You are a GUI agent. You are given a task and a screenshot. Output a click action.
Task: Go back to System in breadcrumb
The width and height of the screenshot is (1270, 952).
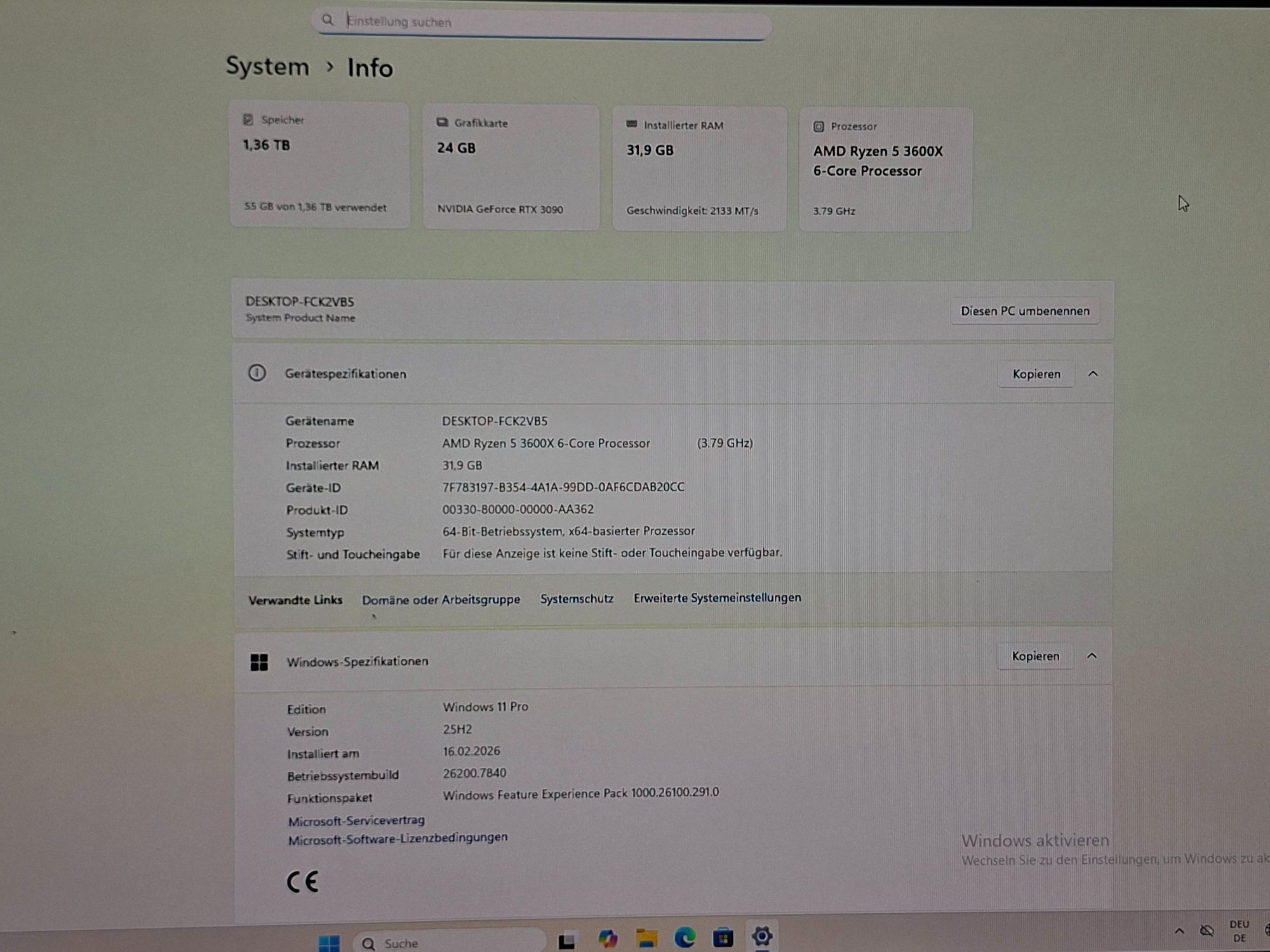[x=267, y=67]
